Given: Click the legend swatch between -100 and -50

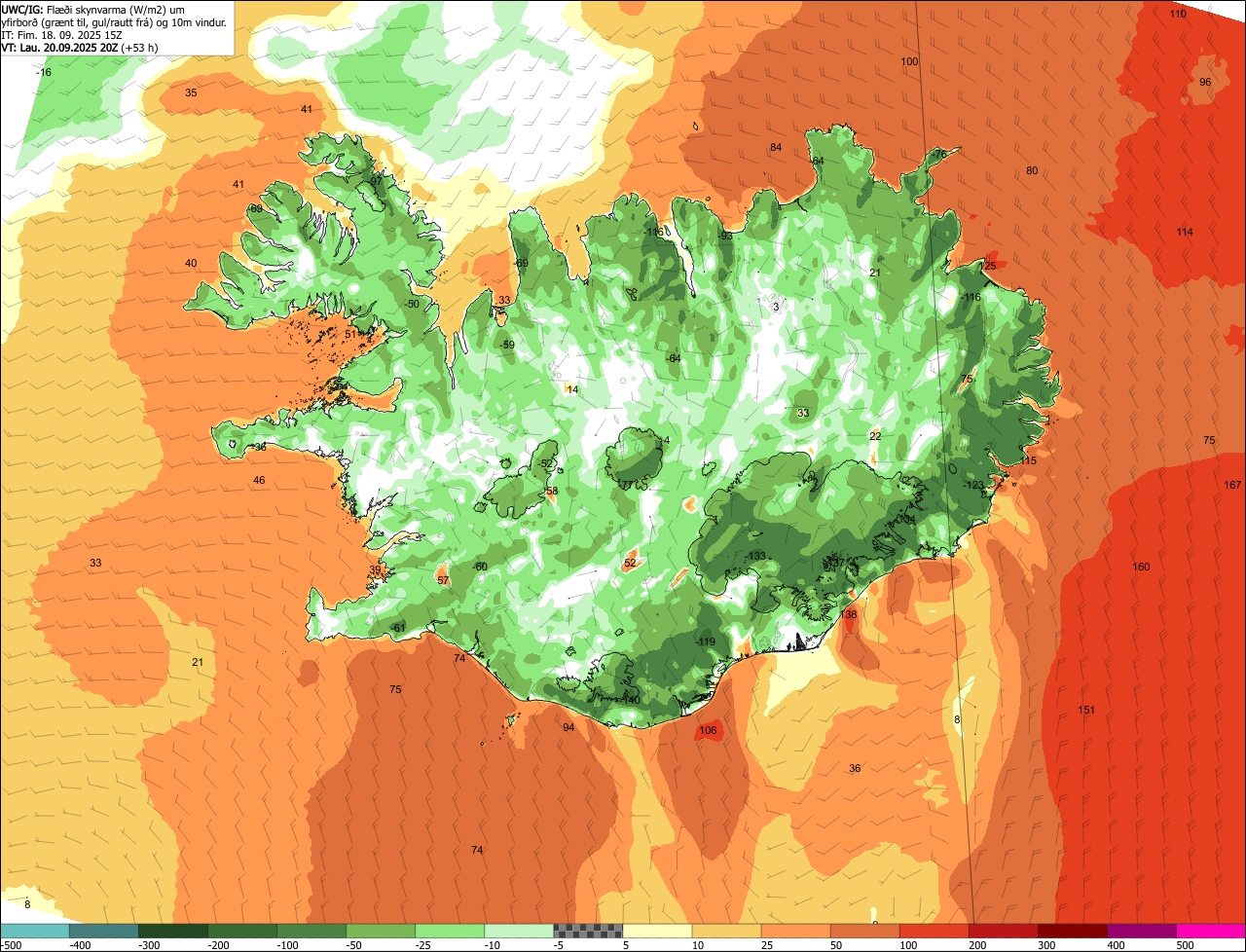Looking at the screenshot, I should (x=311, y=931).
